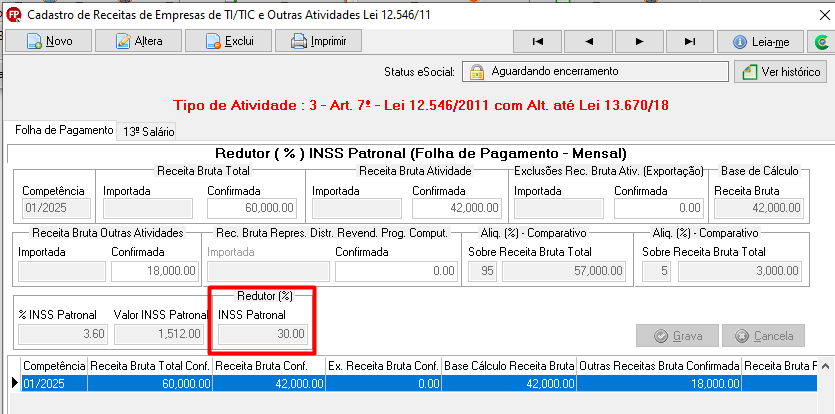Open the Leia-me information
The image size is (835, 414).
click(x=760, y=42)
